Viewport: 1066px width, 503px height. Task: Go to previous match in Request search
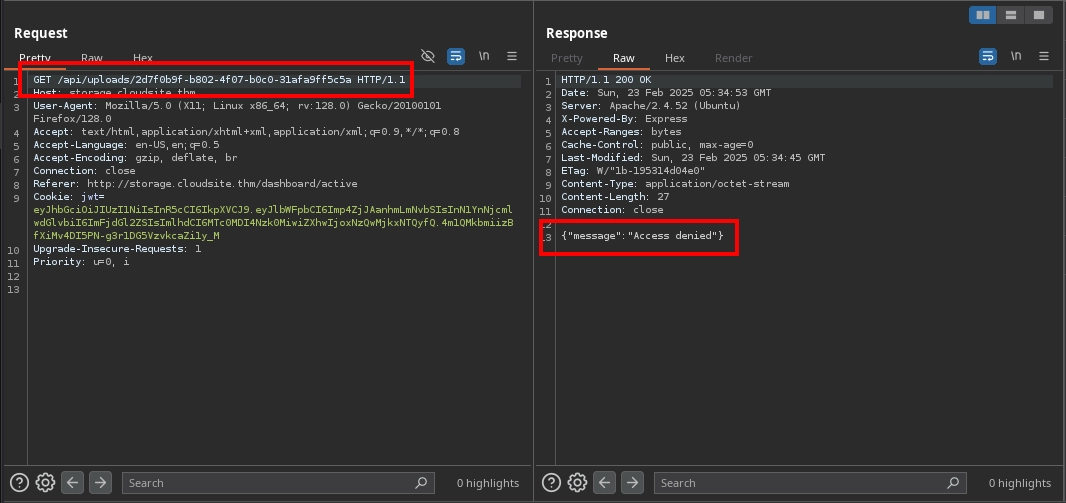tap(73, 483)
